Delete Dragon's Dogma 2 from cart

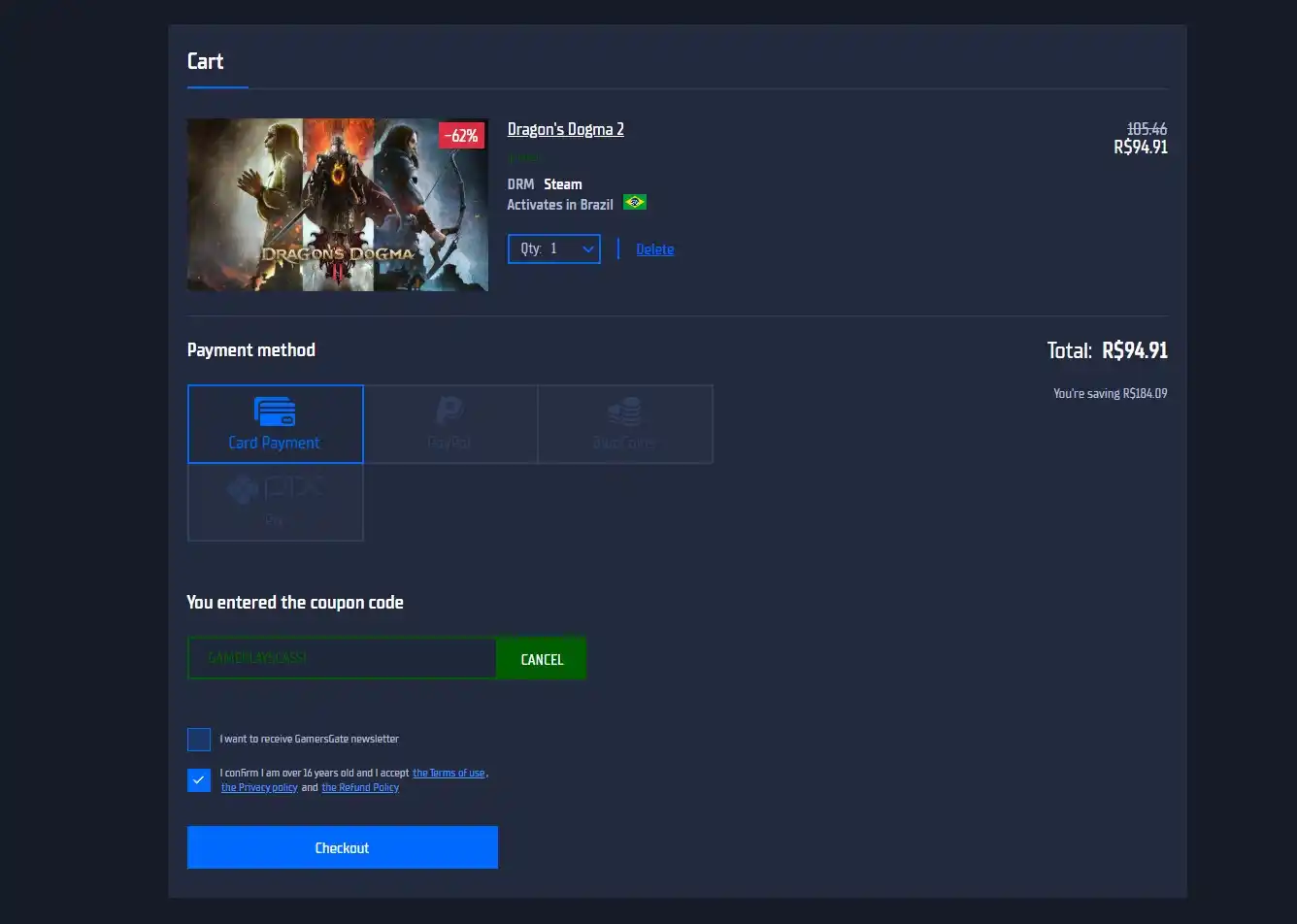654,249
